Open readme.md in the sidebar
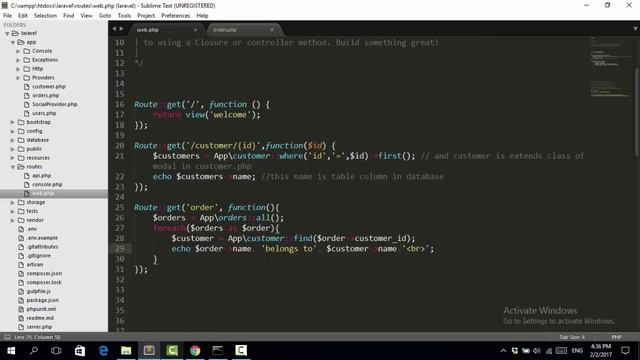Image resolution: width=640 pixels, height=360 pixels. coord(40,318)
